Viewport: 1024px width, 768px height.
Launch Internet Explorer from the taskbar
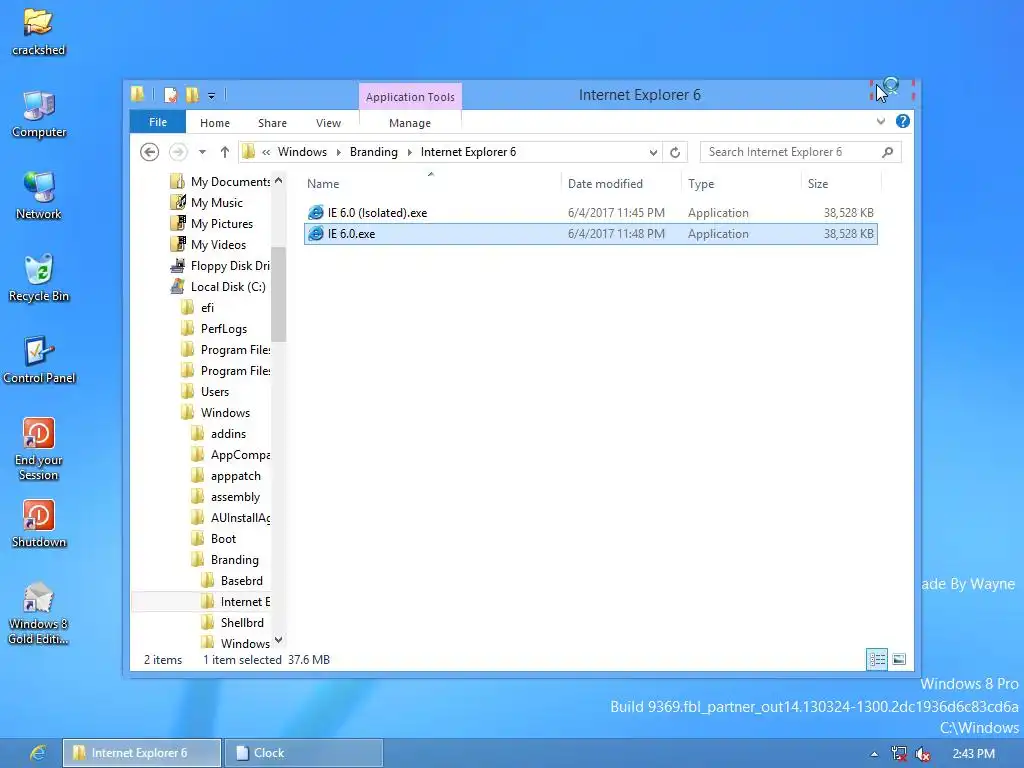pos(38,753)
